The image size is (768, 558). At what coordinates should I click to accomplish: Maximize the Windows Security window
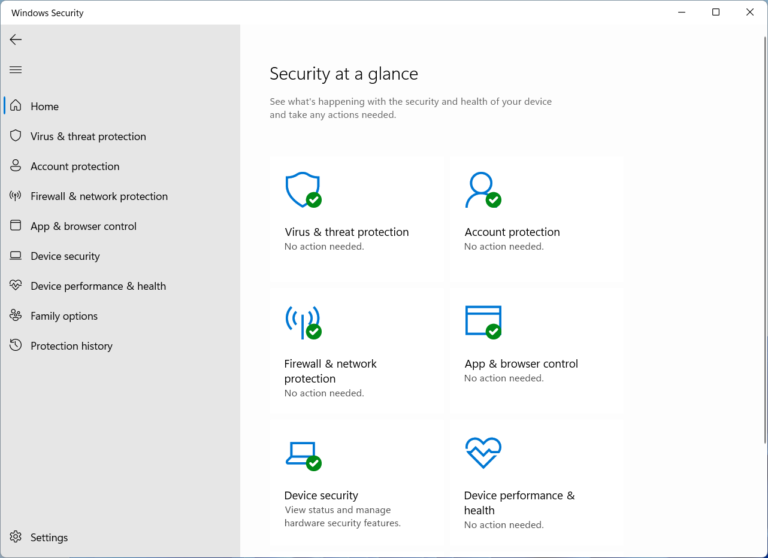coord(716,12)
